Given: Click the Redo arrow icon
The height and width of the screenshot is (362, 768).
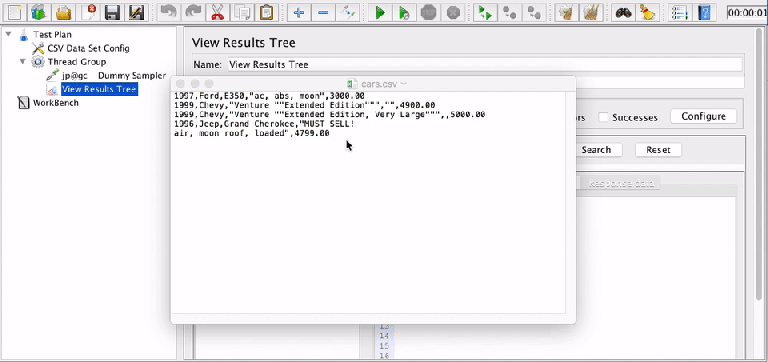Looking at the screenshot, I should (193, 12).
